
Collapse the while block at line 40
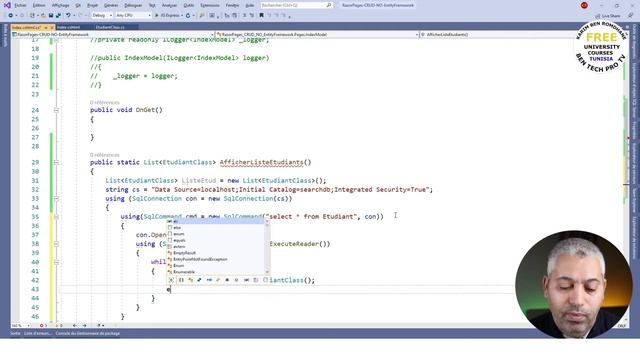point(56,262)
